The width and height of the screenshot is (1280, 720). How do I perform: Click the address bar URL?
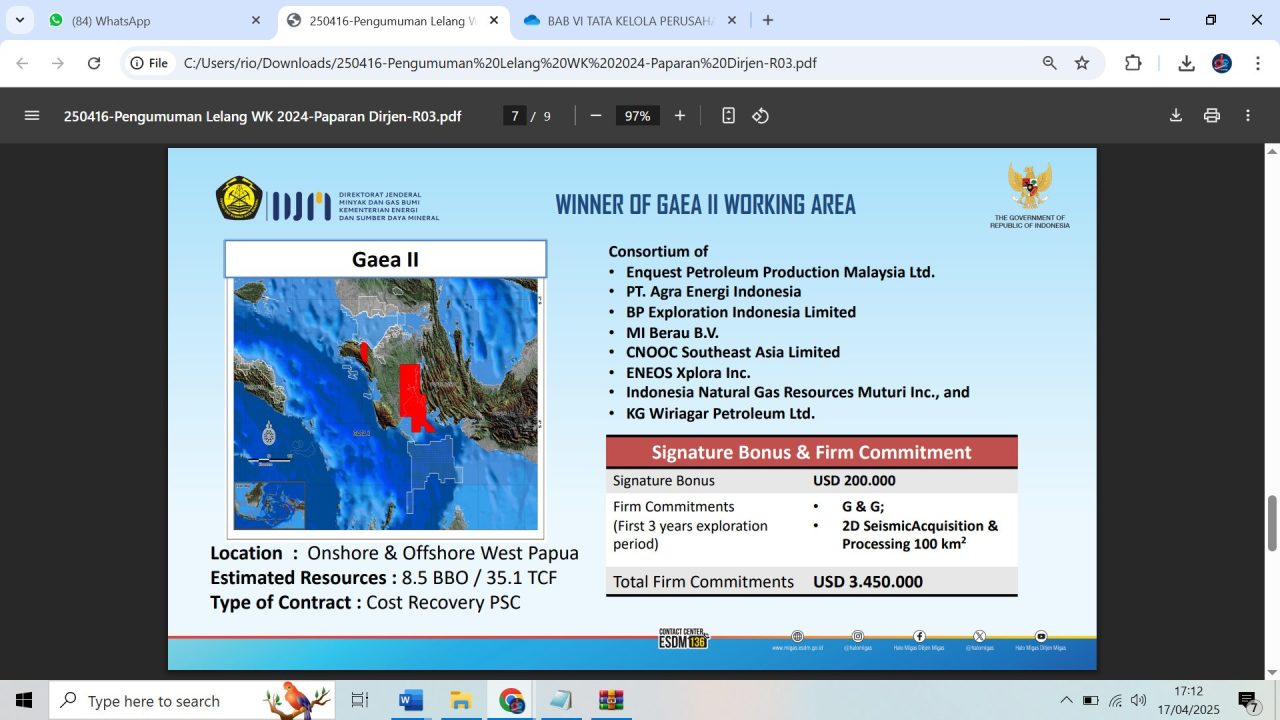pos(500,63)
